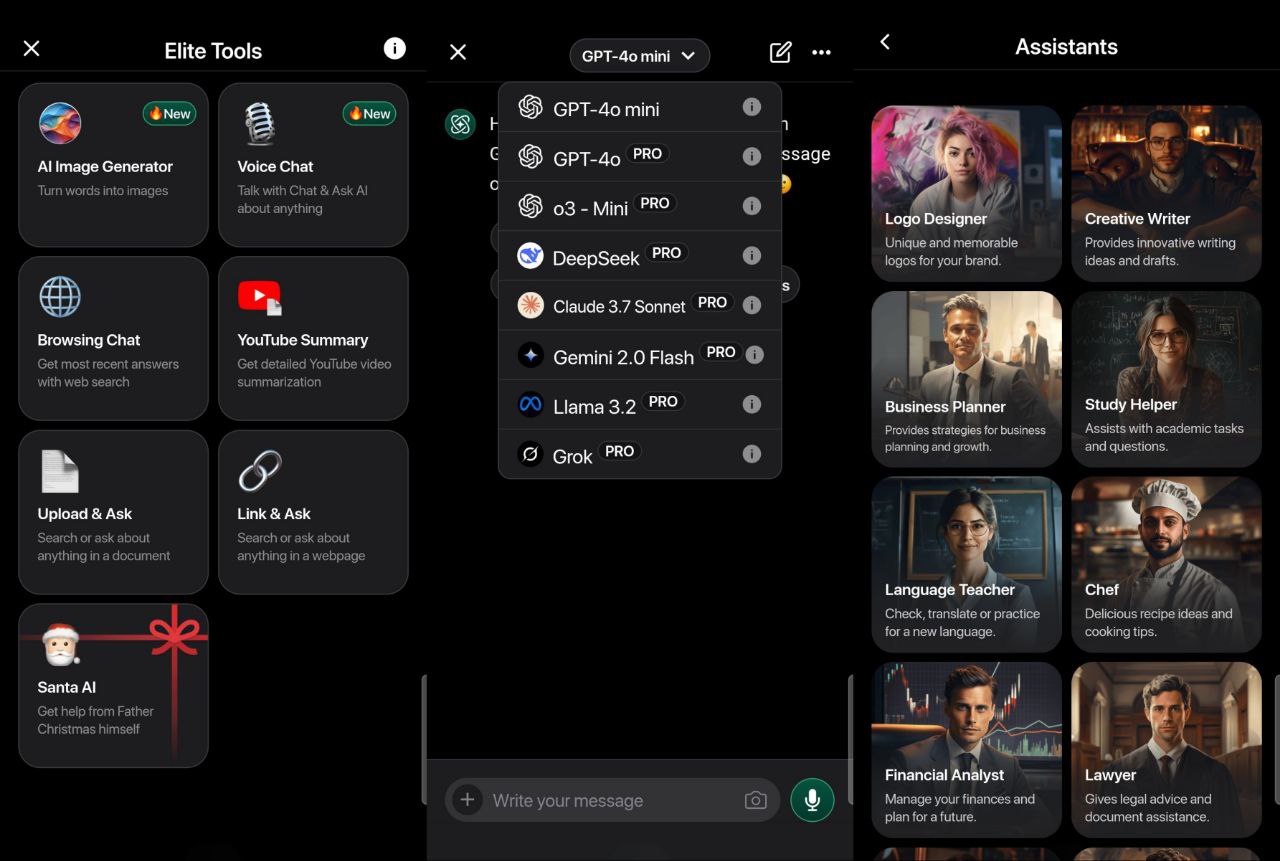The image size is (1280, 861).
Task: Open the Santa AI face icon
Action: click(60, 644)
